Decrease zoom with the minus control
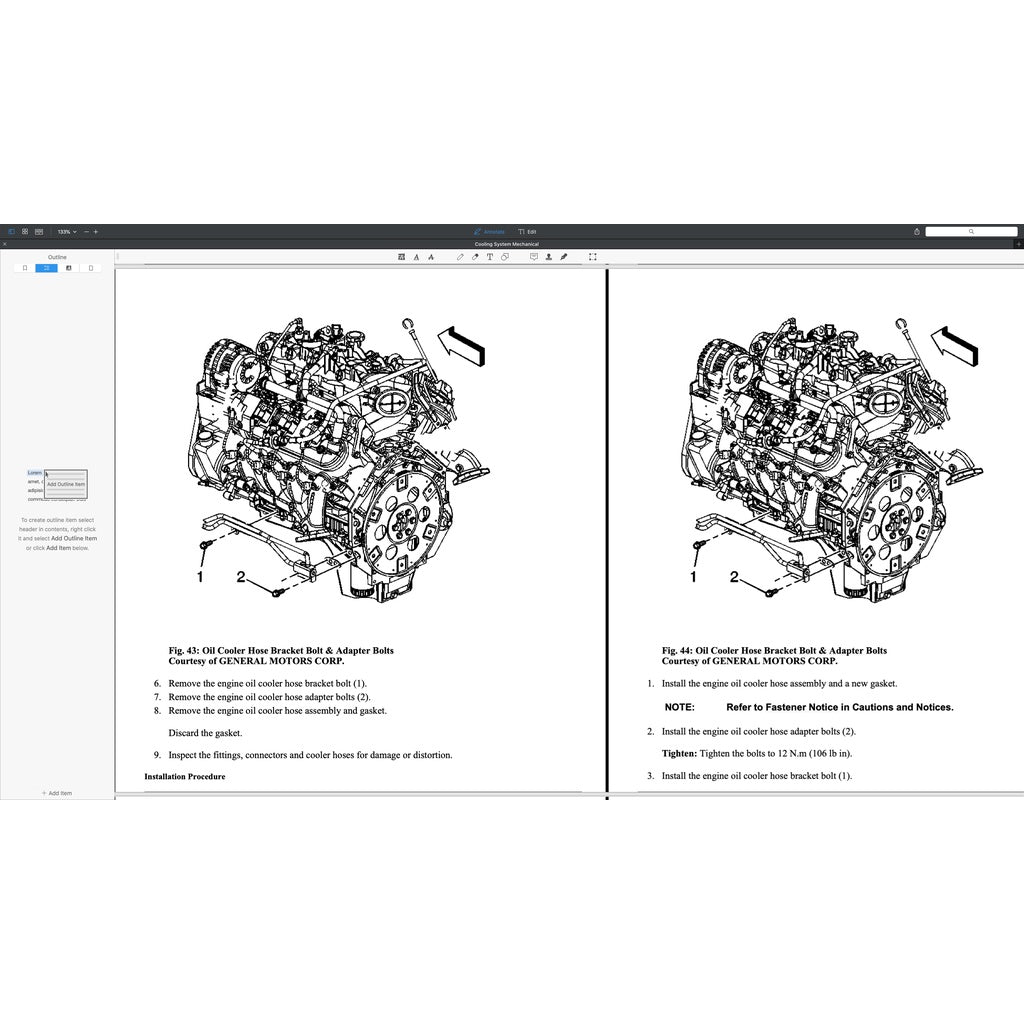Screen dimensions: 1024x1024 (x=86, y=231)
